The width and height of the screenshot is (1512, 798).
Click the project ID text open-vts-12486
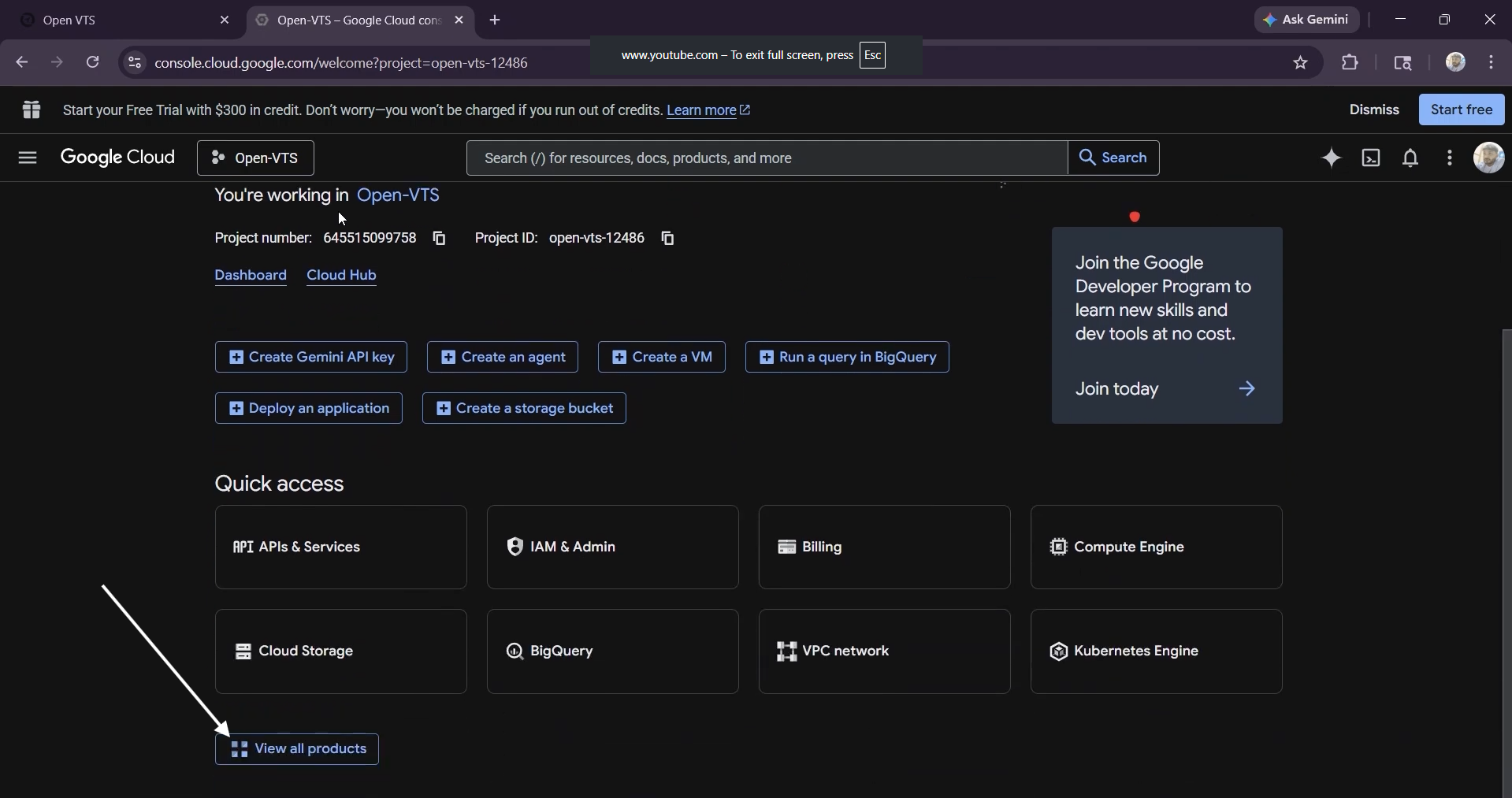click(596, 238)
